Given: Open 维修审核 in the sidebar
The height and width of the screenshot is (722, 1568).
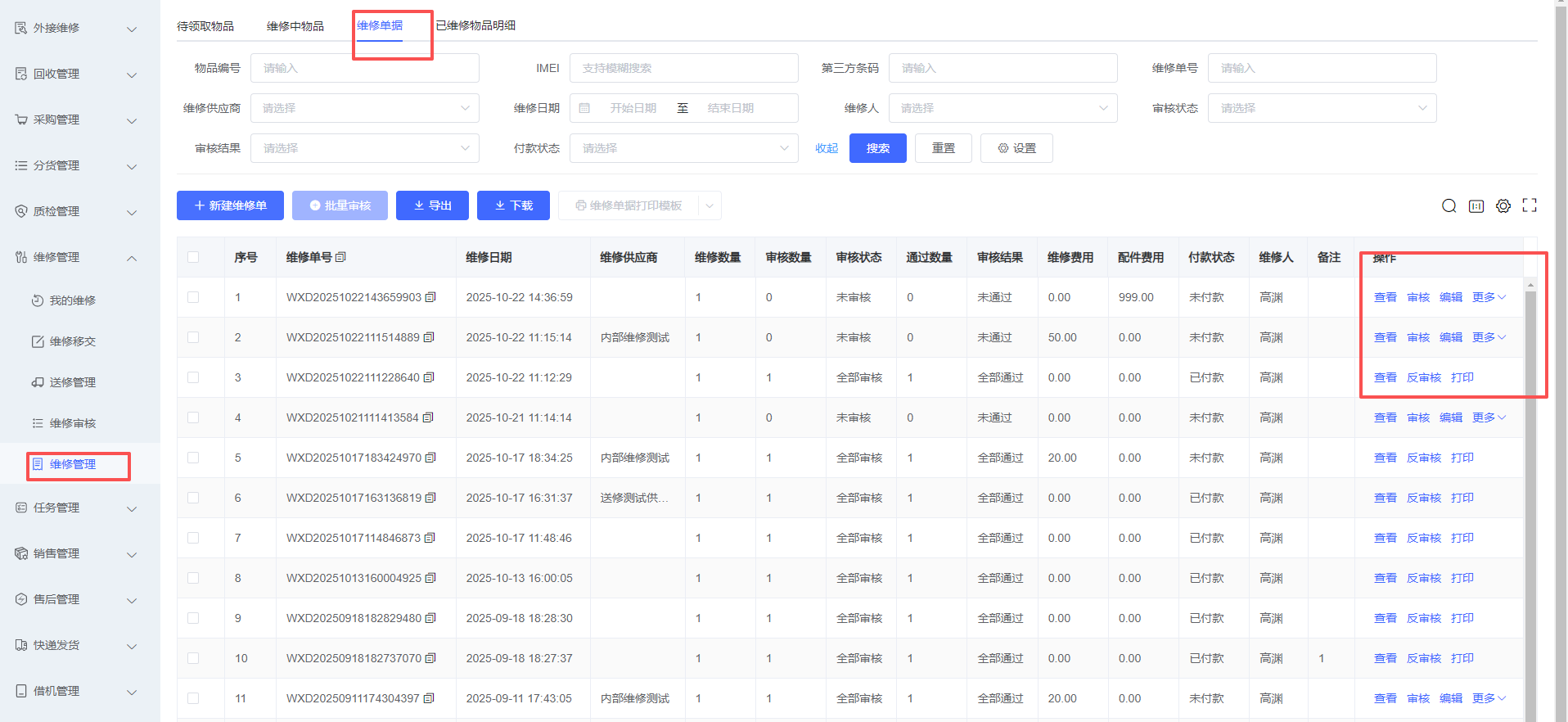Looking at the screenshot, I should tap(73, 423).
